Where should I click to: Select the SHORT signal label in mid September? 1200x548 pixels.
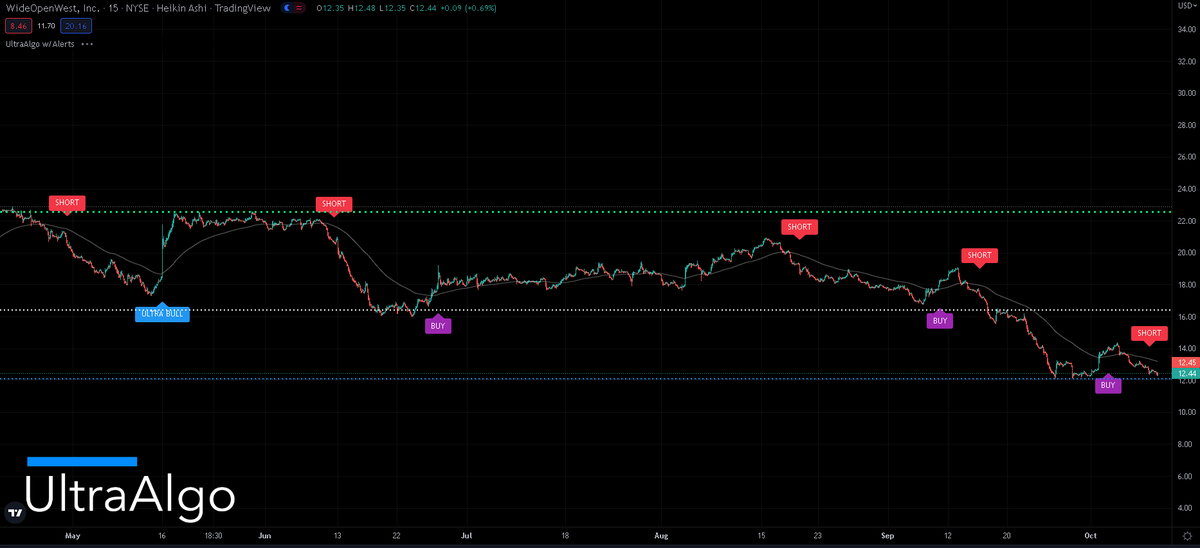pos(979,255)
